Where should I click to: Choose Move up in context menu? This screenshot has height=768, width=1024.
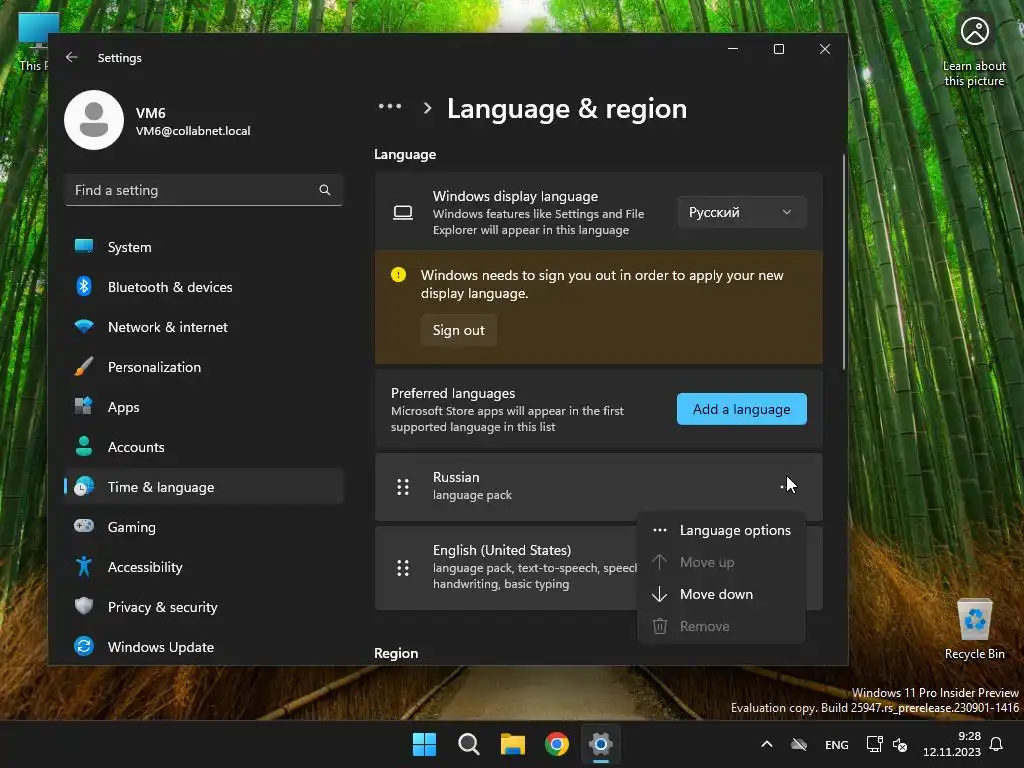pos(722,562)
